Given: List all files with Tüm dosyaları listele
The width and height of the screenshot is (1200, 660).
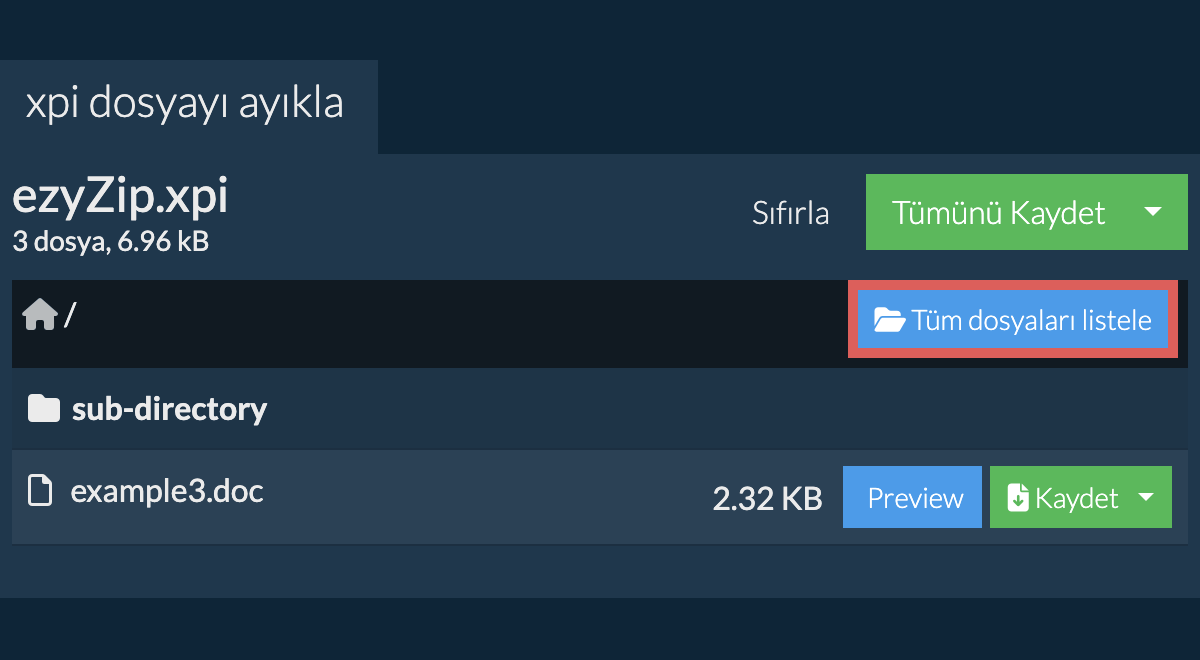Looking at the screenshot, I should click(x=1013, y=320).
